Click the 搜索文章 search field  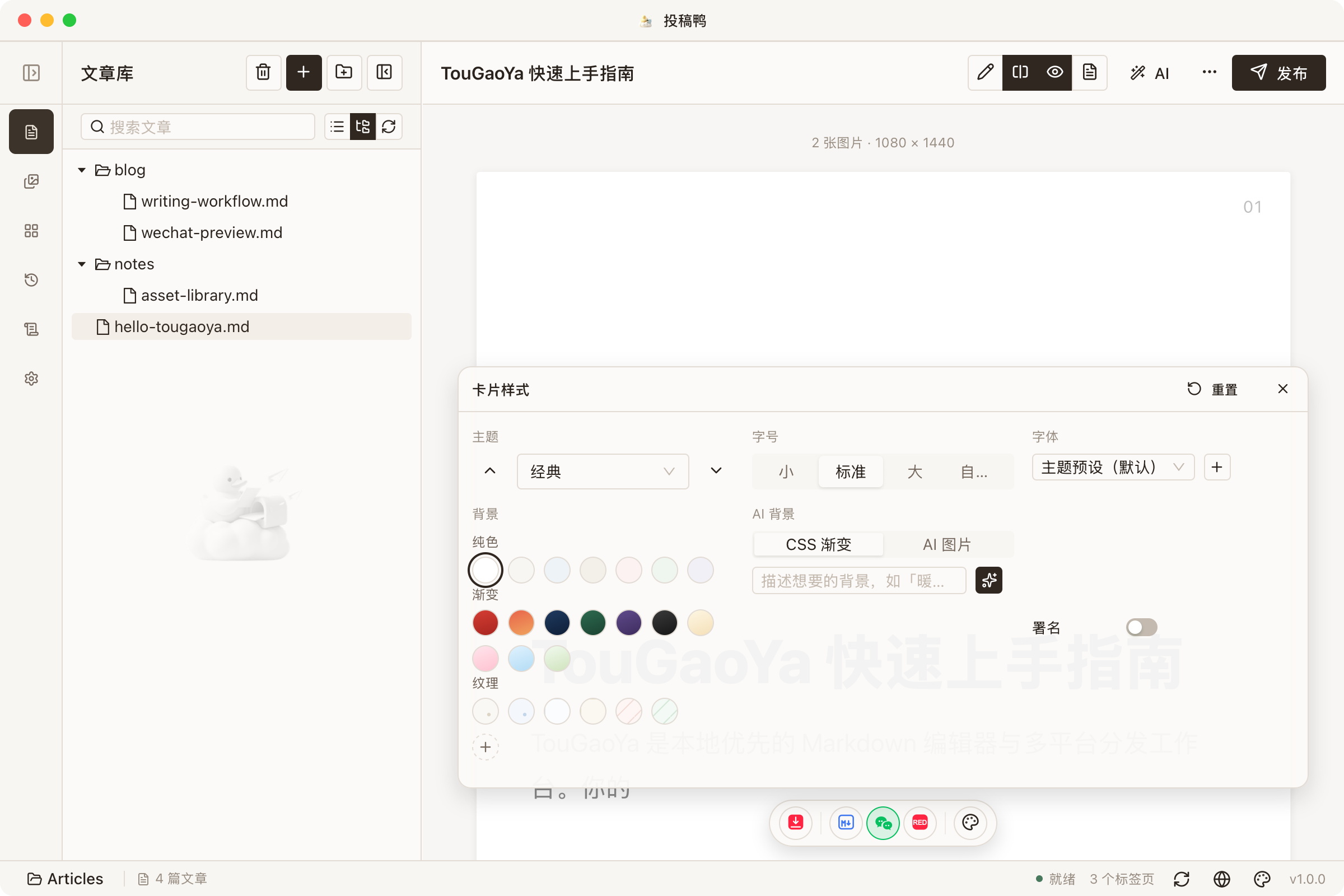pyautogui.click(x=198, y=127)
